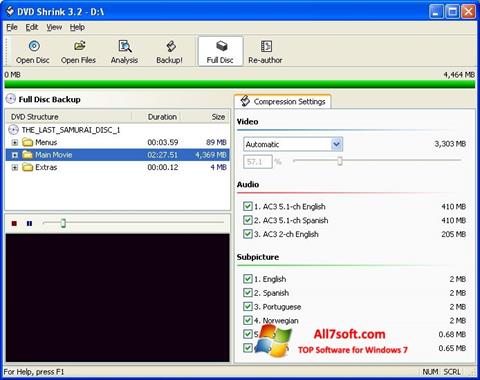The width and height of the screenshot is (480, 380).
Task: Expand the Menus folder in DVD Structure
Action: click(15, 142)
